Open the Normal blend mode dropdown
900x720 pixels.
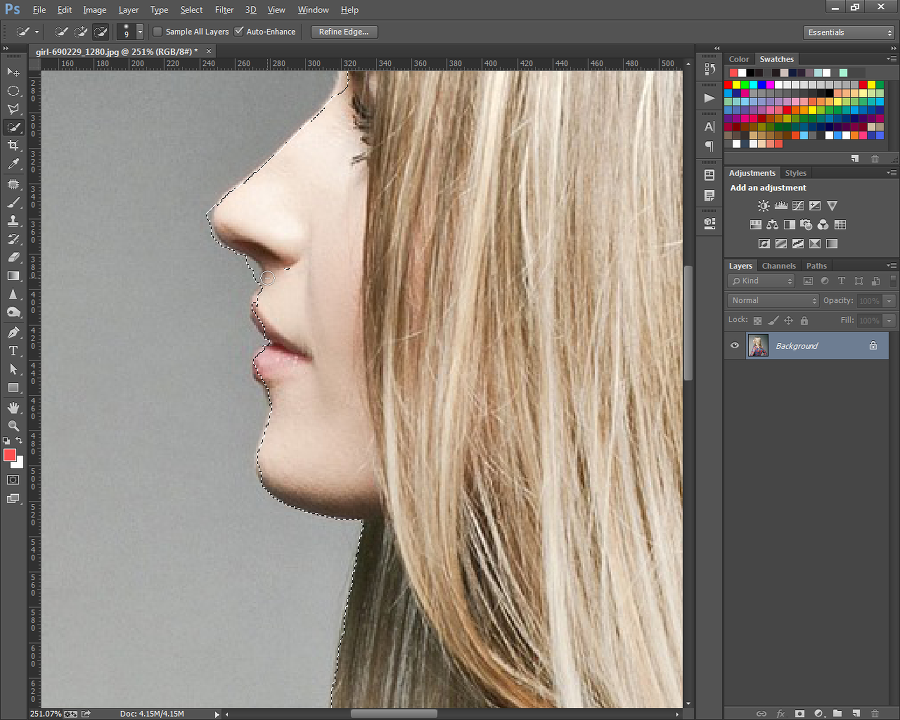tap(773, 300)
